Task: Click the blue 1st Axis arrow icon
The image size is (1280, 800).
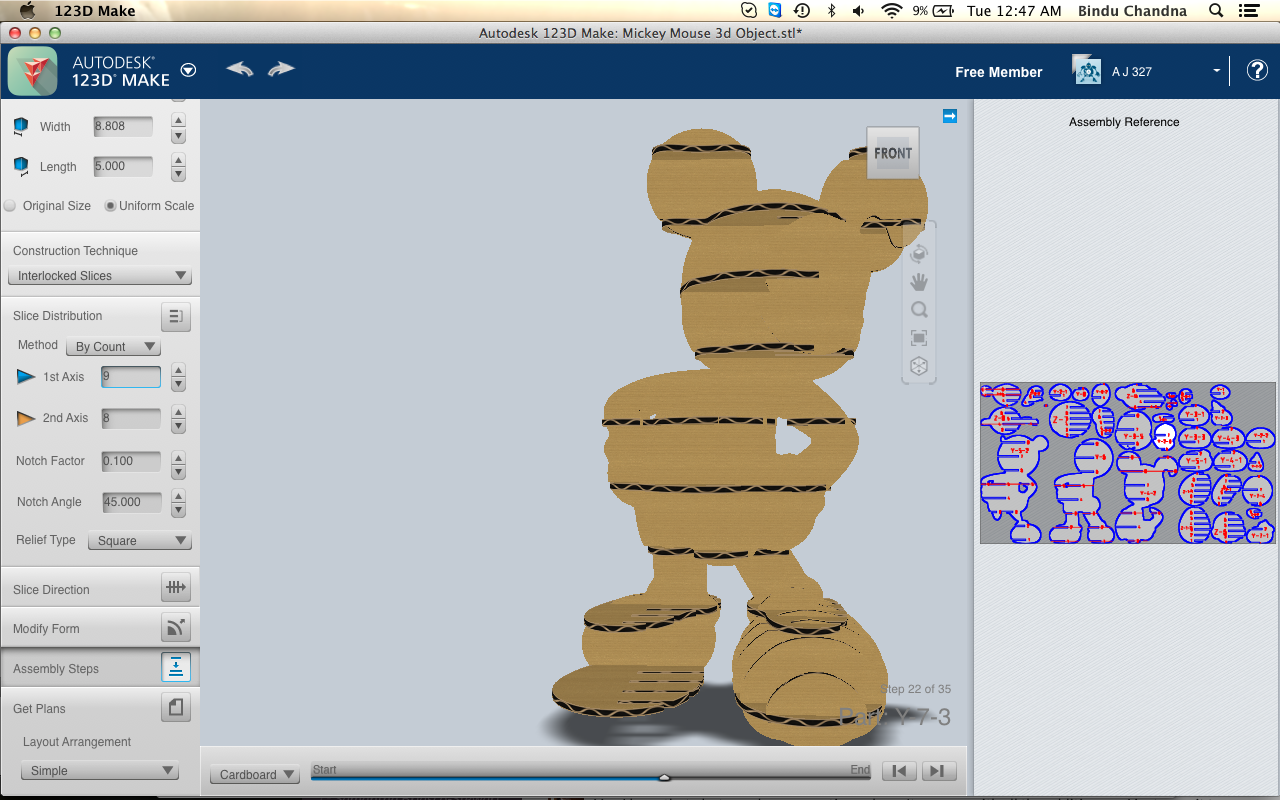Action: [x=26, y=377]
